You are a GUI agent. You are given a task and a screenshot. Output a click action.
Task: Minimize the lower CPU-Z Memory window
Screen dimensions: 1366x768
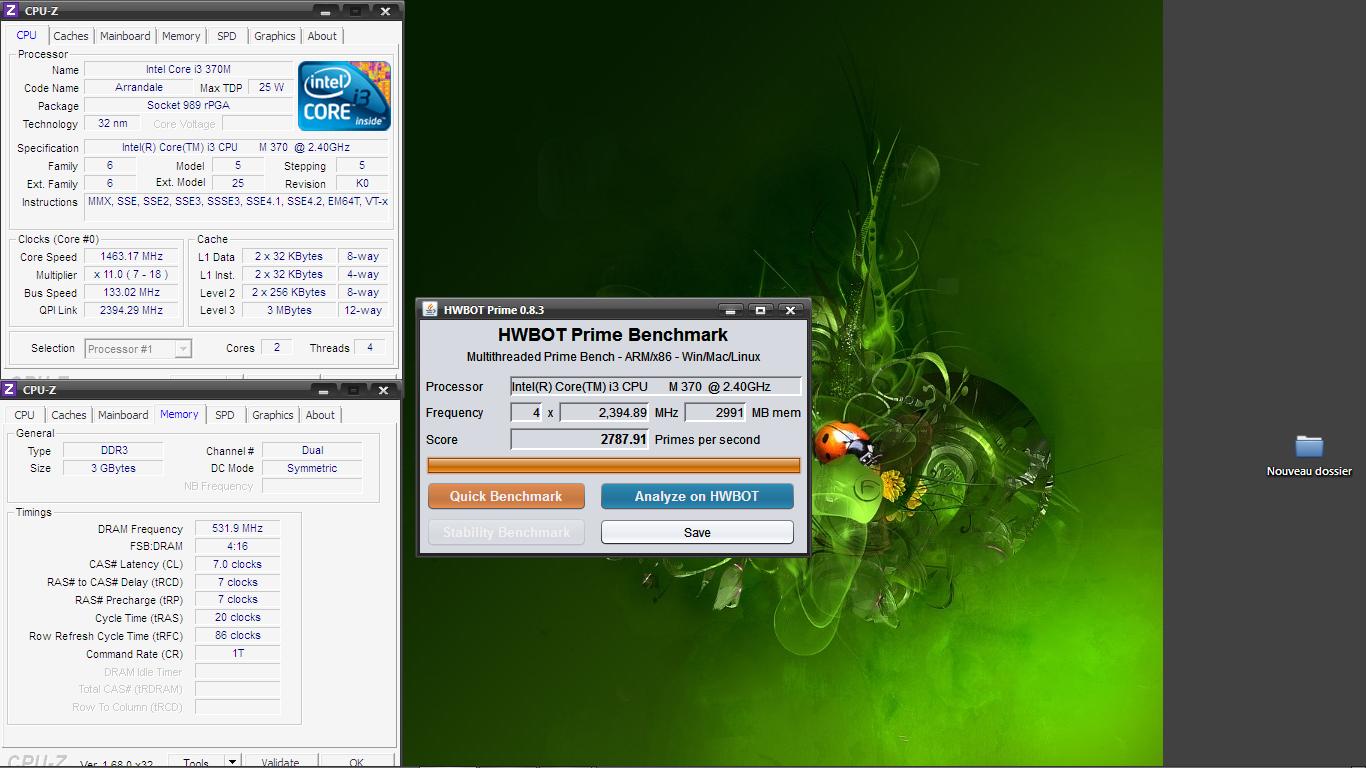pyautogui.click(x=324, y=390)
